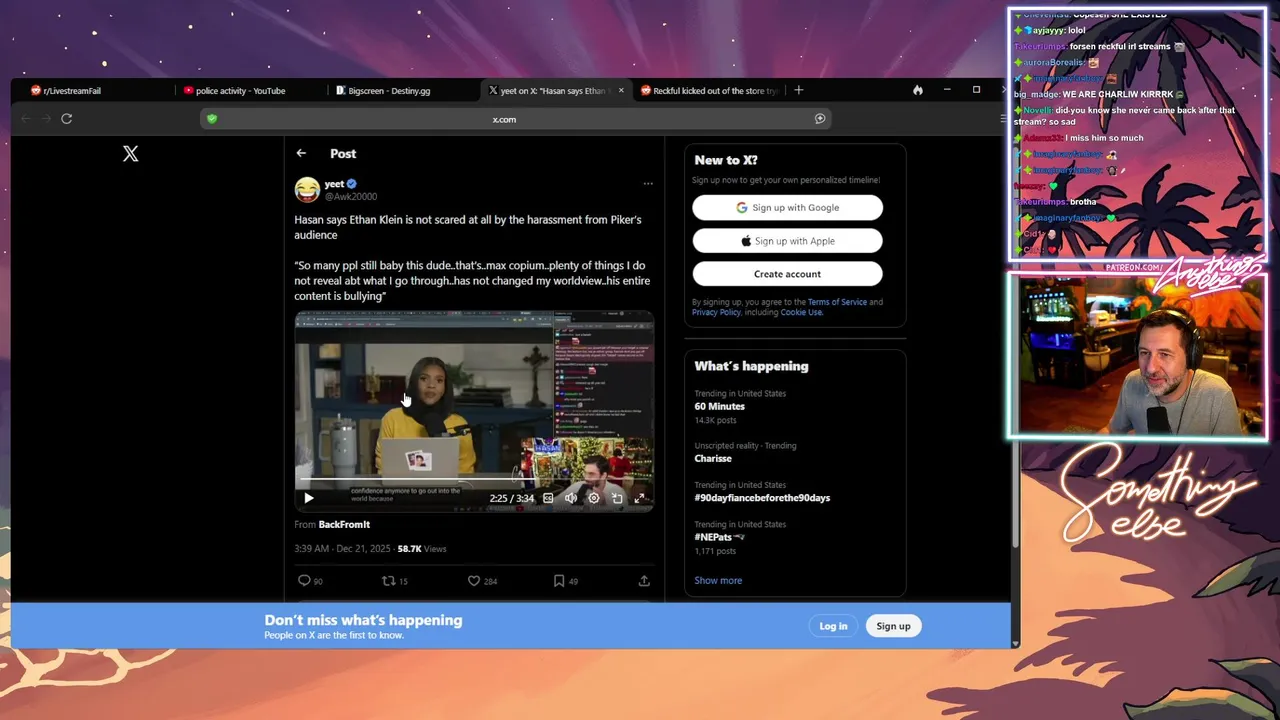Click the browser forward arrow
The width and height of the screenshot is (1280, 720).
pos(46,119)
